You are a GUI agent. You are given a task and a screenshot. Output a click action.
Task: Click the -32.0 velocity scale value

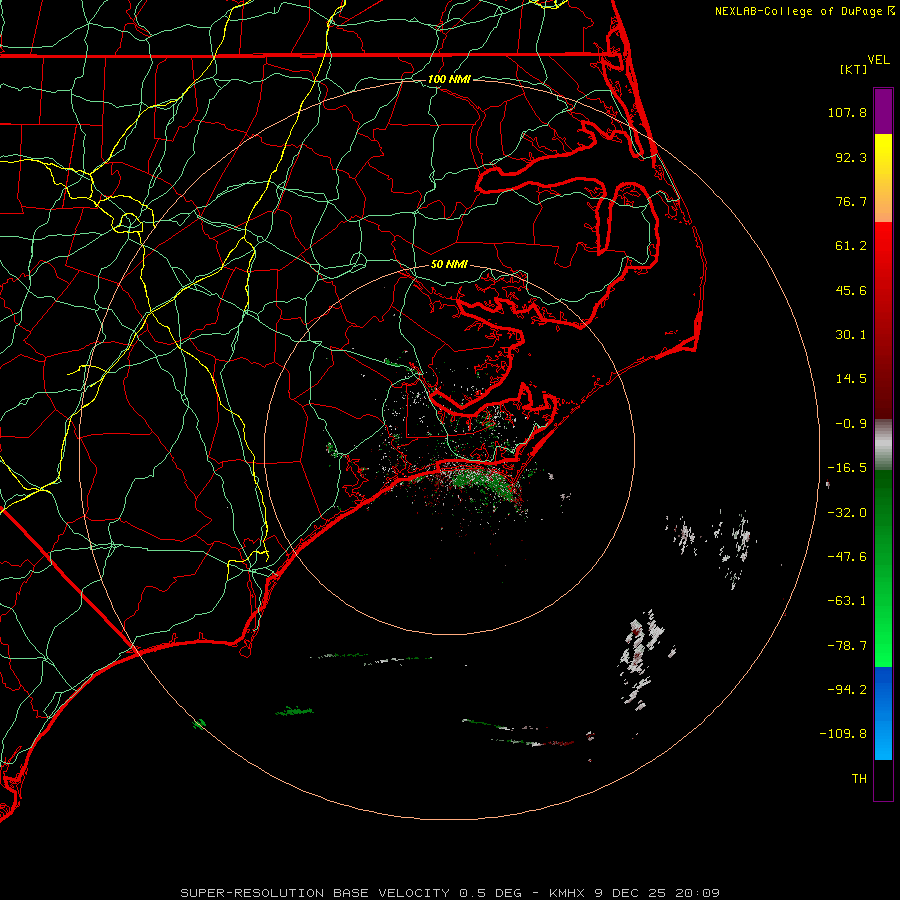tap(847, 513)
